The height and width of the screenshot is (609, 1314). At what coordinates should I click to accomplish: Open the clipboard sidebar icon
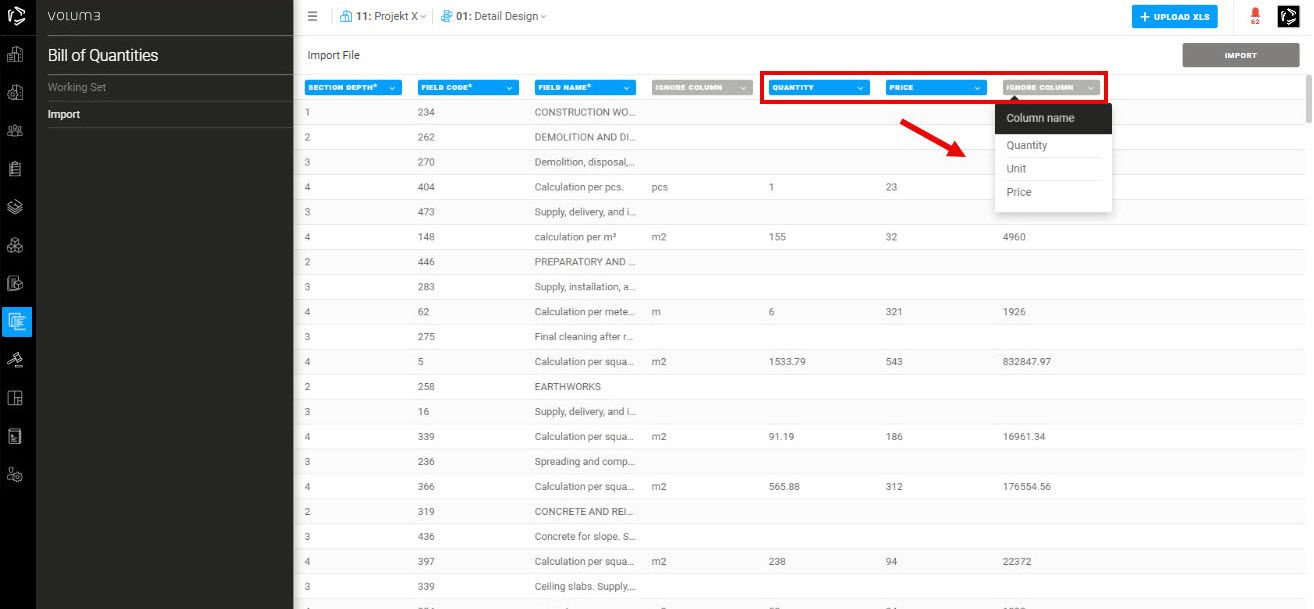tap(15, 169)
